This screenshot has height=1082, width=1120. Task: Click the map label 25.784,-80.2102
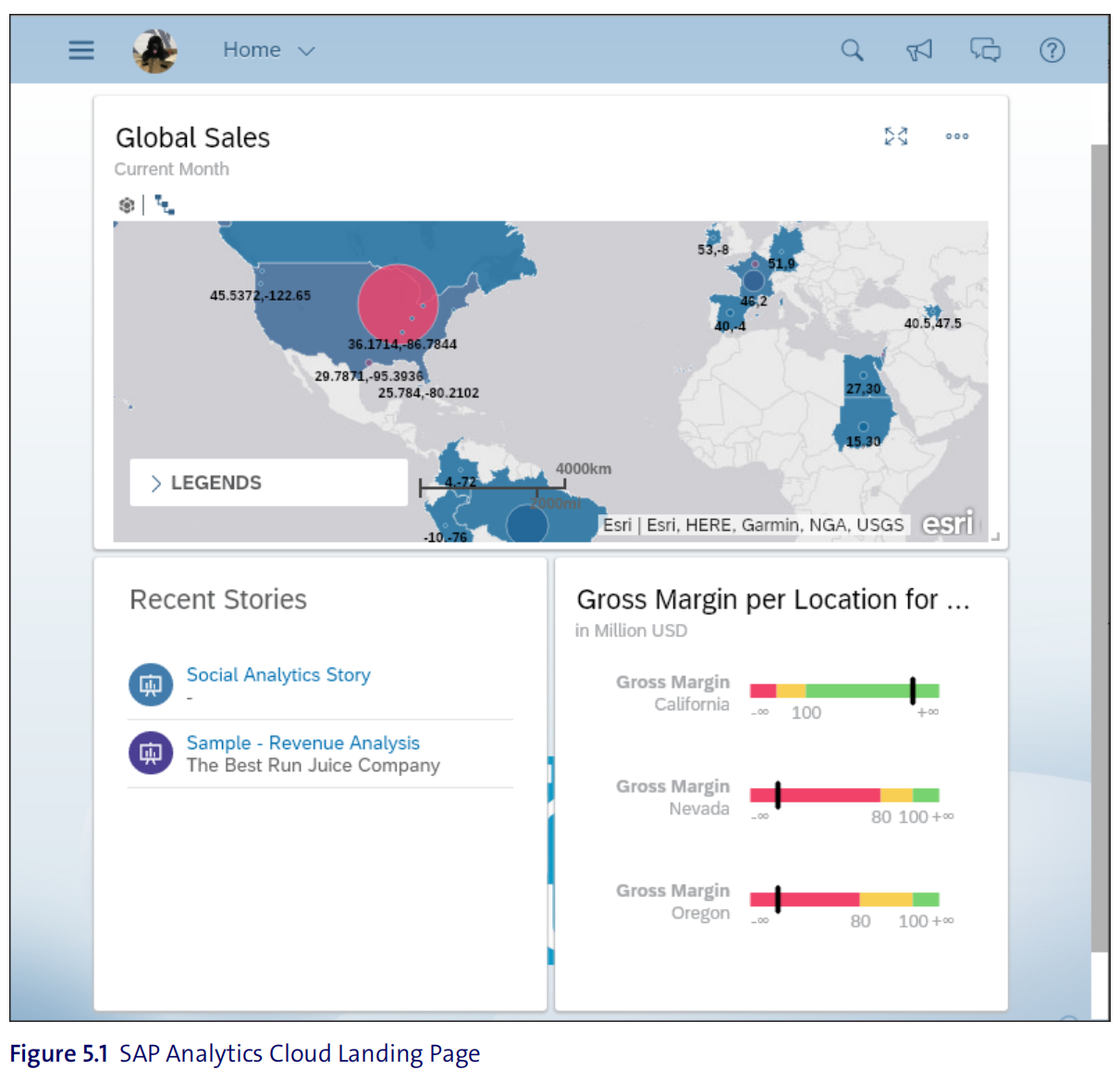(428, 393)
